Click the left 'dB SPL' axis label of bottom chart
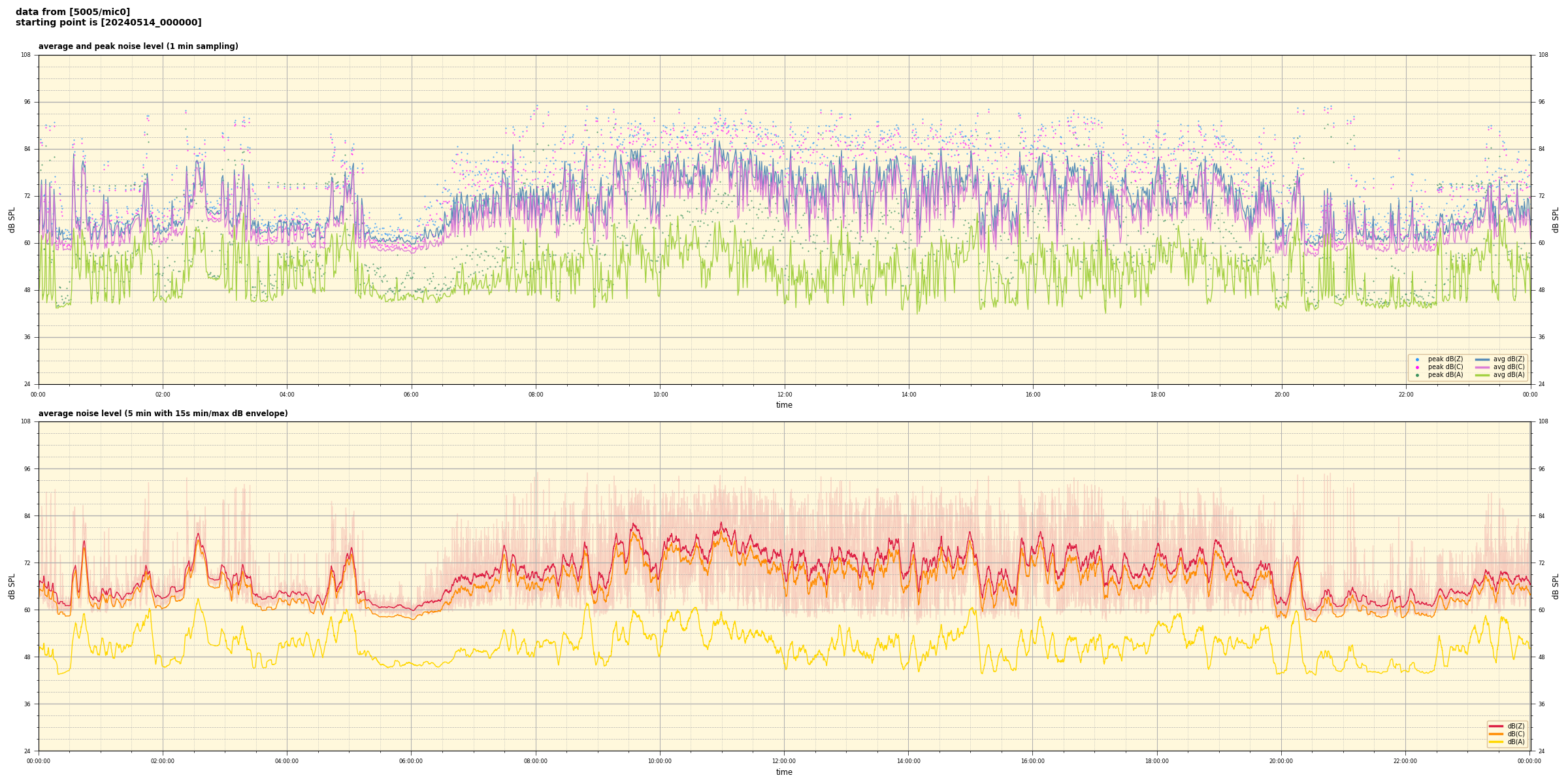 click(x=12, y=586)
